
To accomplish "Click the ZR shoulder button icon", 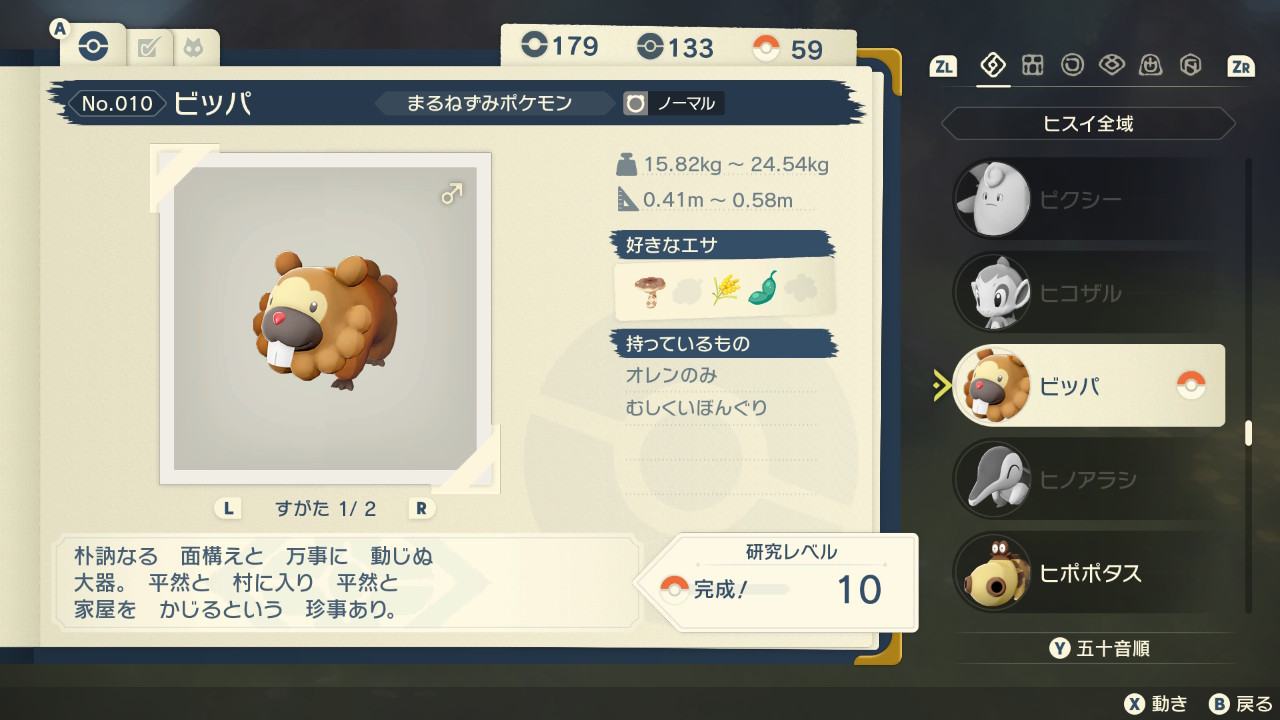I will tap(1241, 67).
